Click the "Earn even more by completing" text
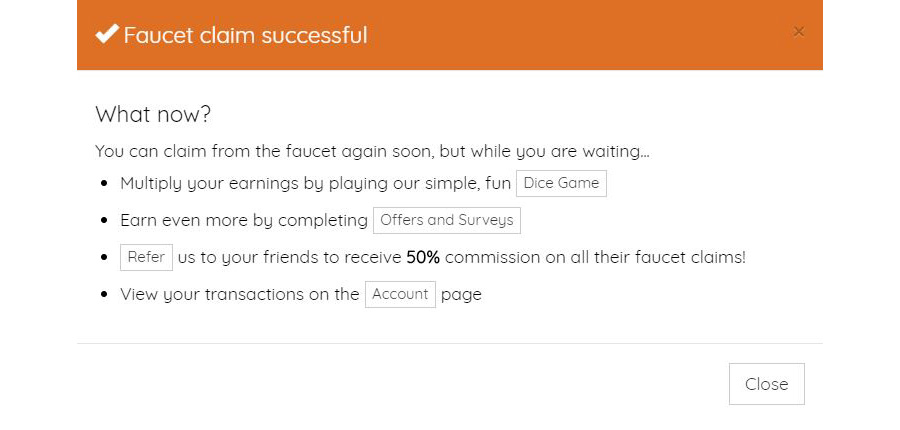The image size is (900, 430). pyautogui.click(x=244, y=220)
